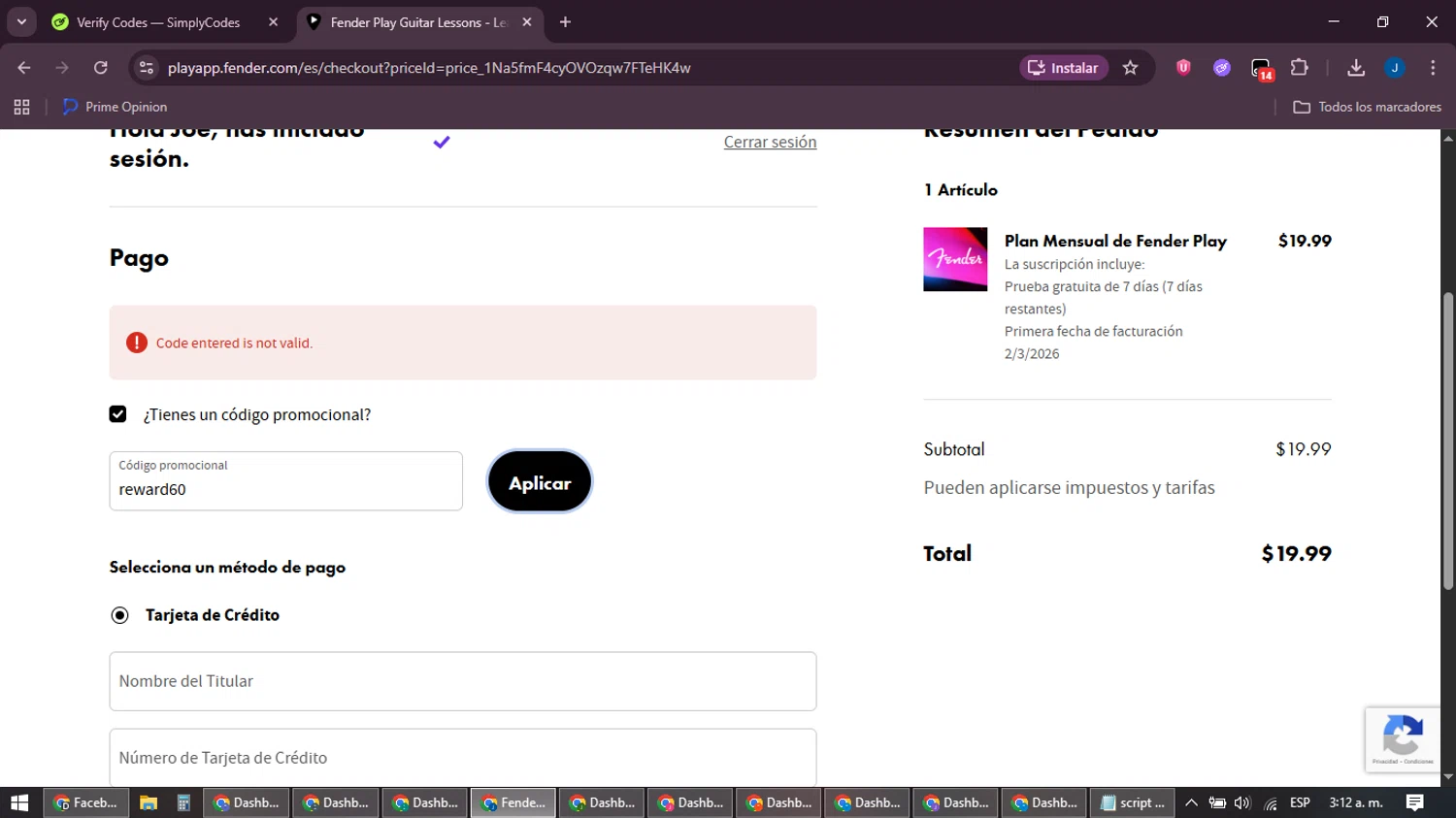Open File Explorer from the taskbar
The width and height of the screenshot is (1456, 818).
(149, 802)
